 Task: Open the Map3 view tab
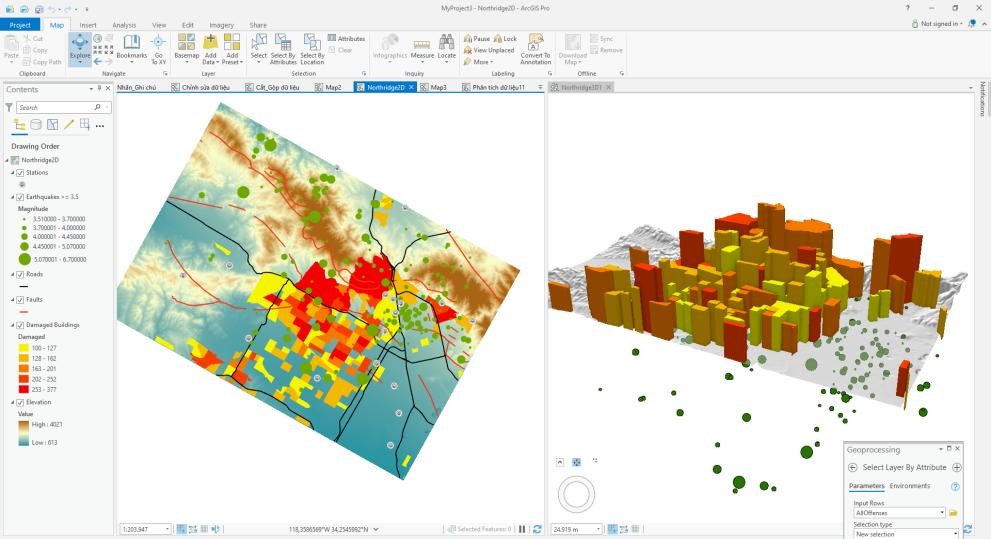click(x=438, y=87)
